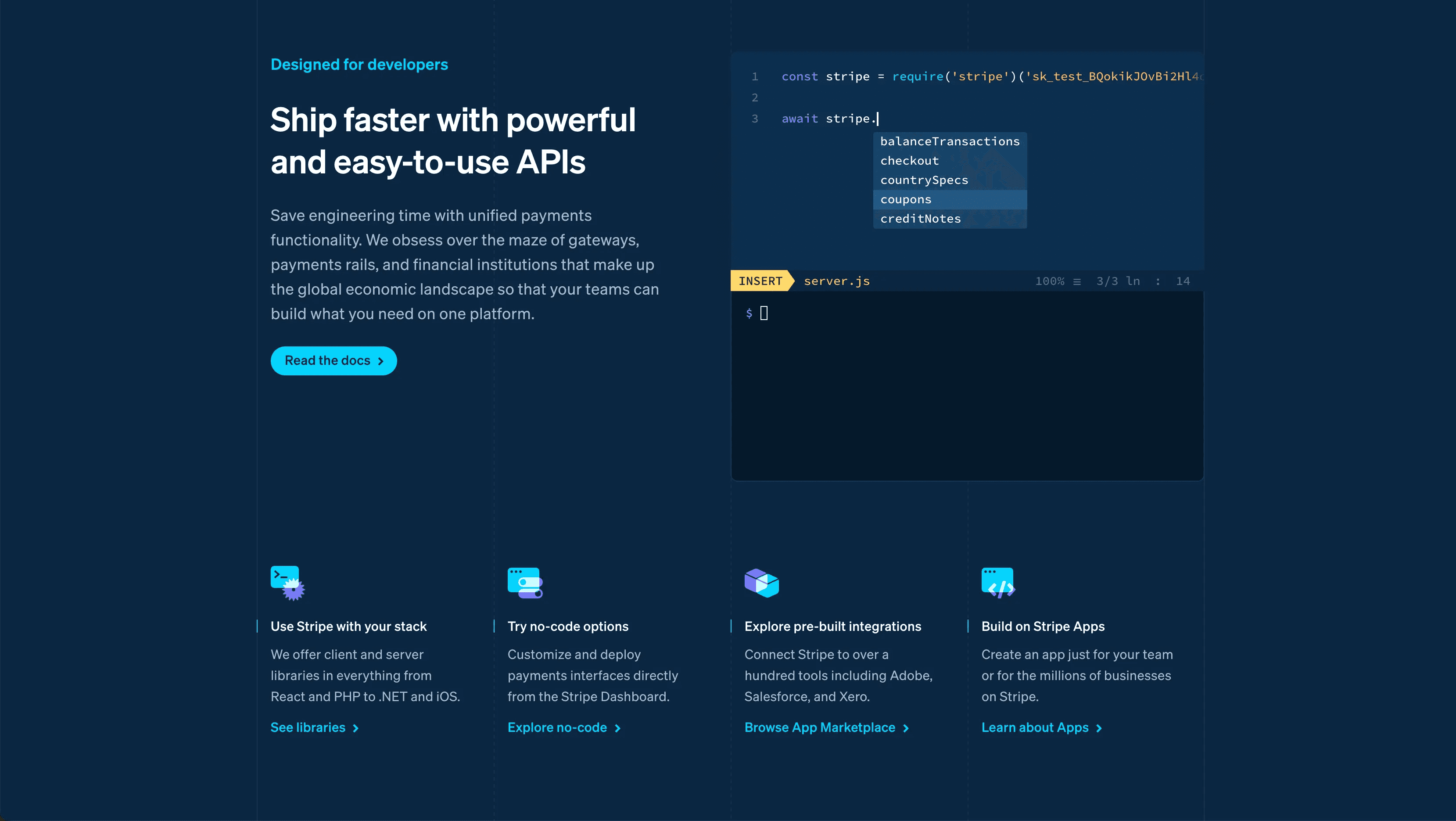Click the terminal gear icon above stack section
Viewport: 1456px width, 821px height.
coord(288,583)
